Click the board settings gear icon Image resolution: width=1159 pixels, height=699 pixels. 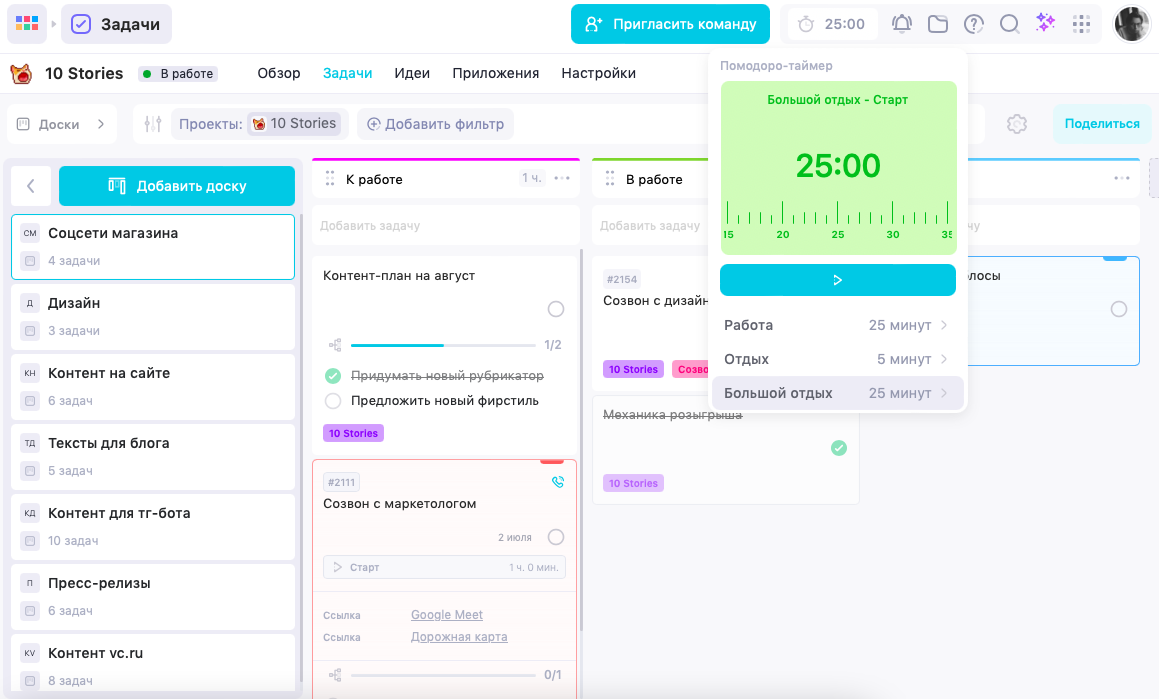point(1017,124)
